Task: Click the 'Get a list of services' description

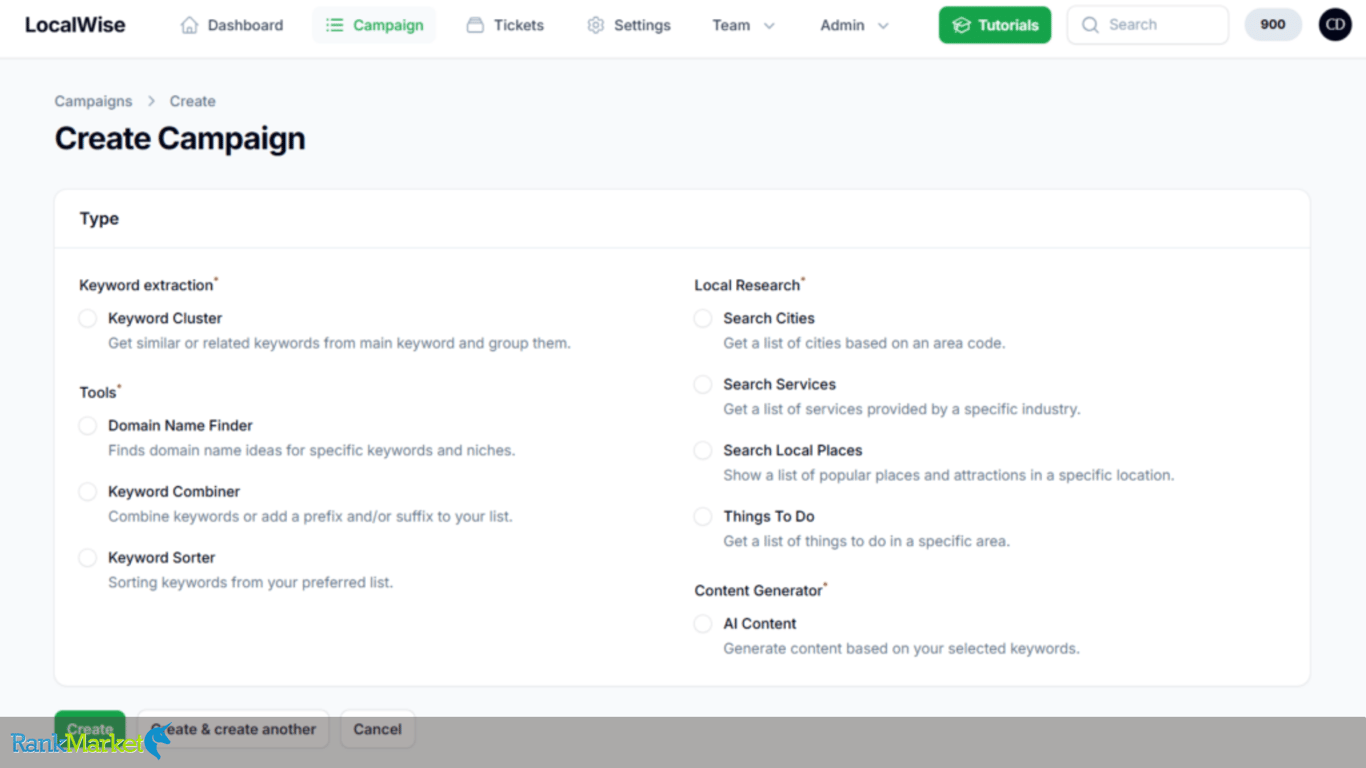Action: tap(902, 409)
